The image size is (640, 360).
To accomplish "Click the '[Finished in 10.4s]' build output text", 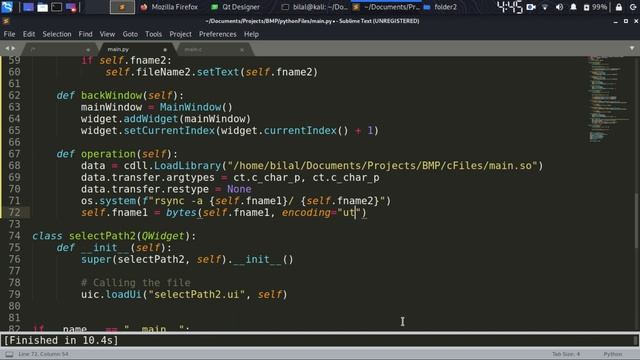I will 61,340.
